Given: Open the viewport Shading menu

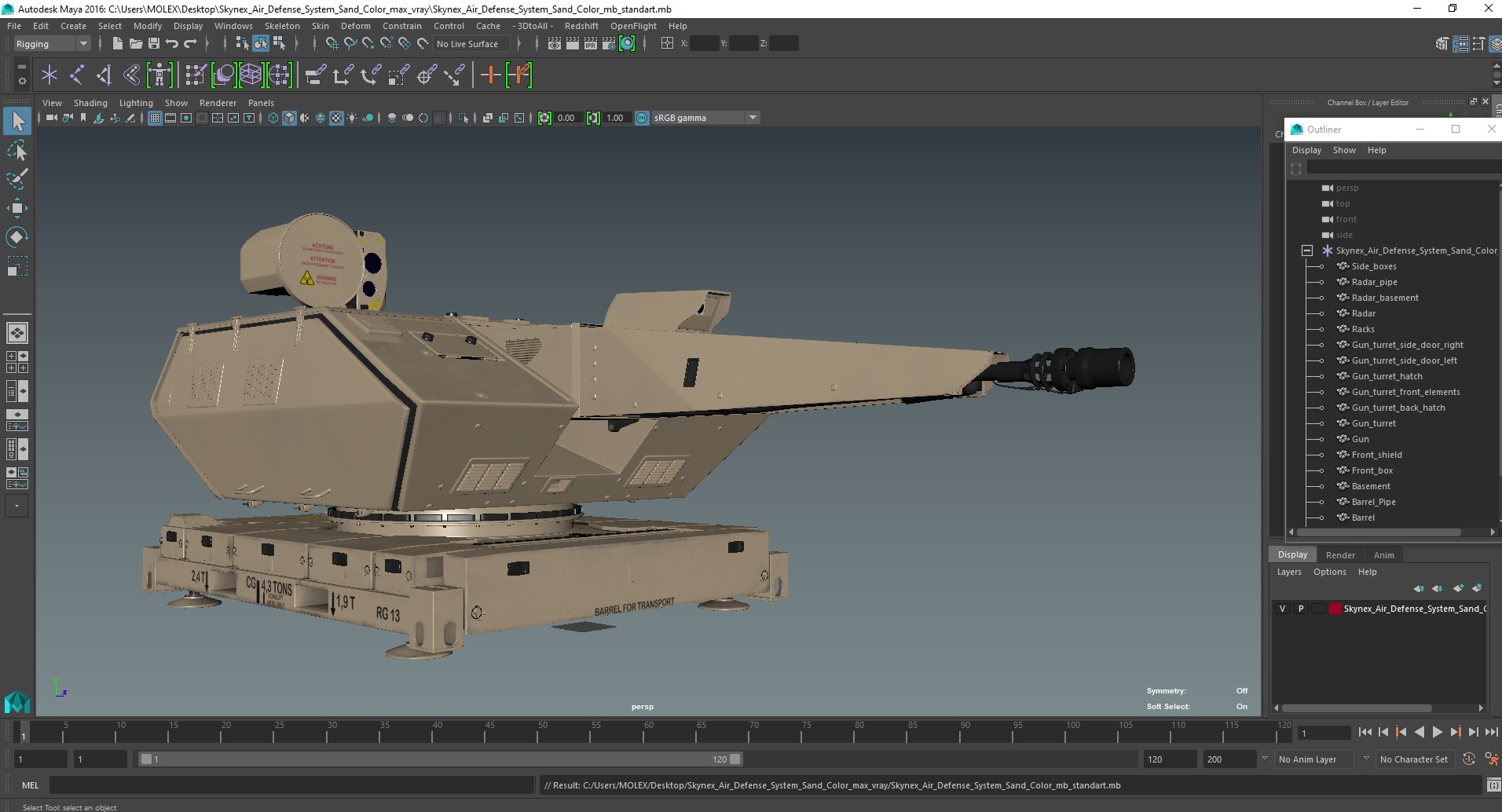Looking at the screenshot, I should [90, 103].
